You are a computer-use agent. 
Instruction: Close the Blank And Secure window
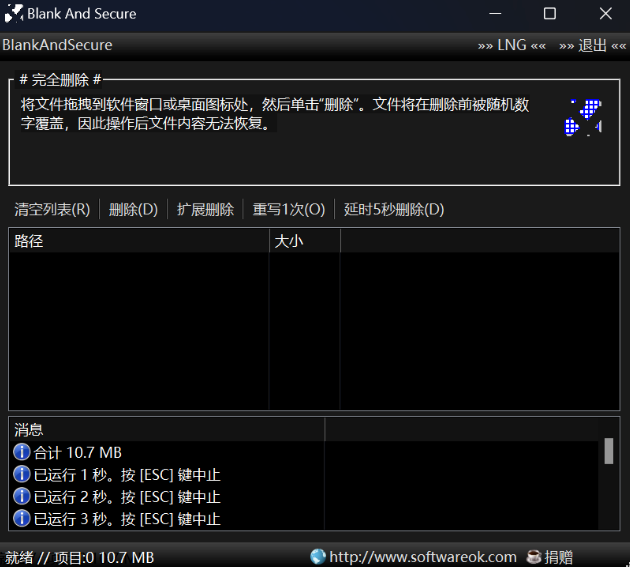pos(605,14)
